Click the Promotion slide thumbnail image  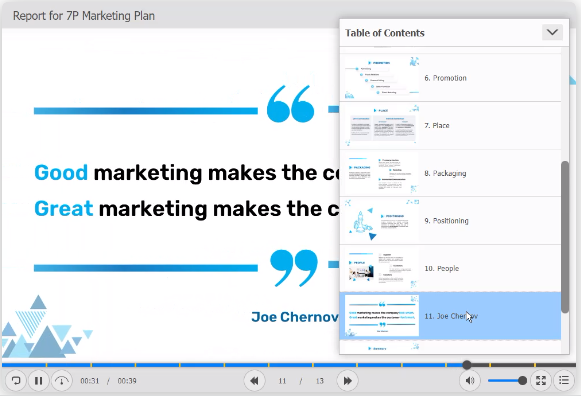(382, 78)
